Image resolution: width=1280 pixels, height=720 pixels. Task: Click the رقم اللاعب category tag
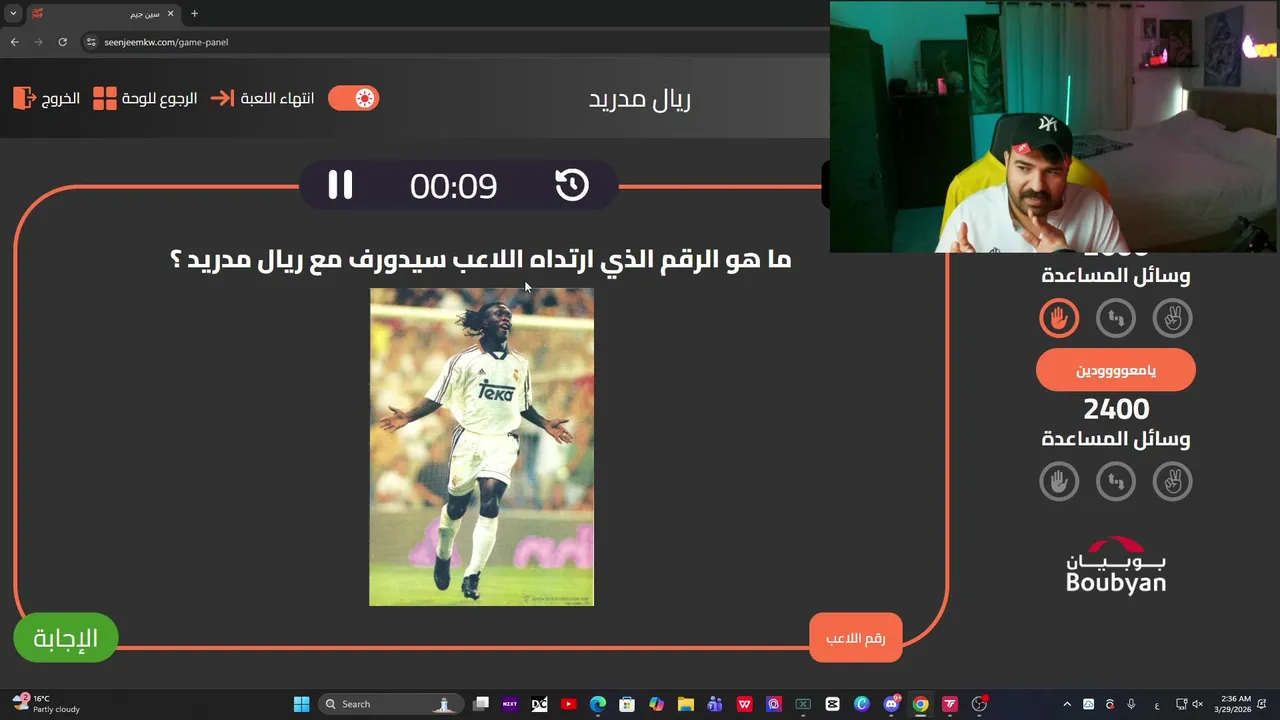point(855,638)
